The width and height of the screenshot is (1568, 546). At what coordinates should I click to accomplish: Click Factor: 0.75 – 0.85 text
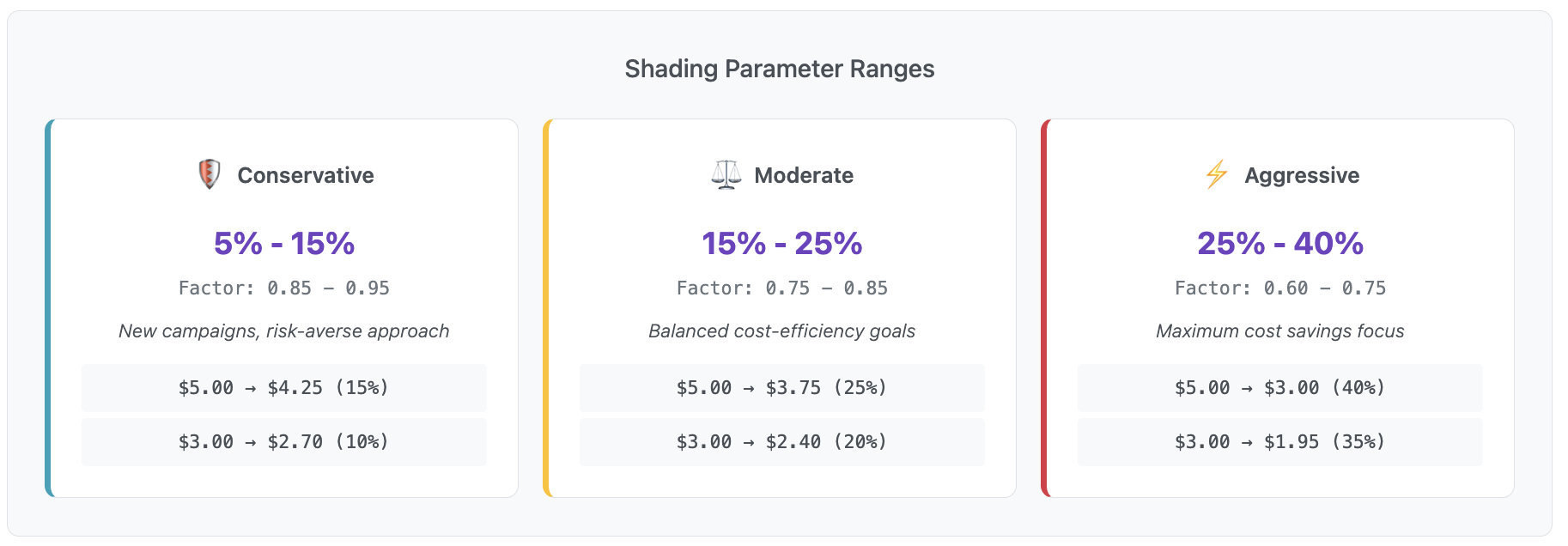click(781, 288)
